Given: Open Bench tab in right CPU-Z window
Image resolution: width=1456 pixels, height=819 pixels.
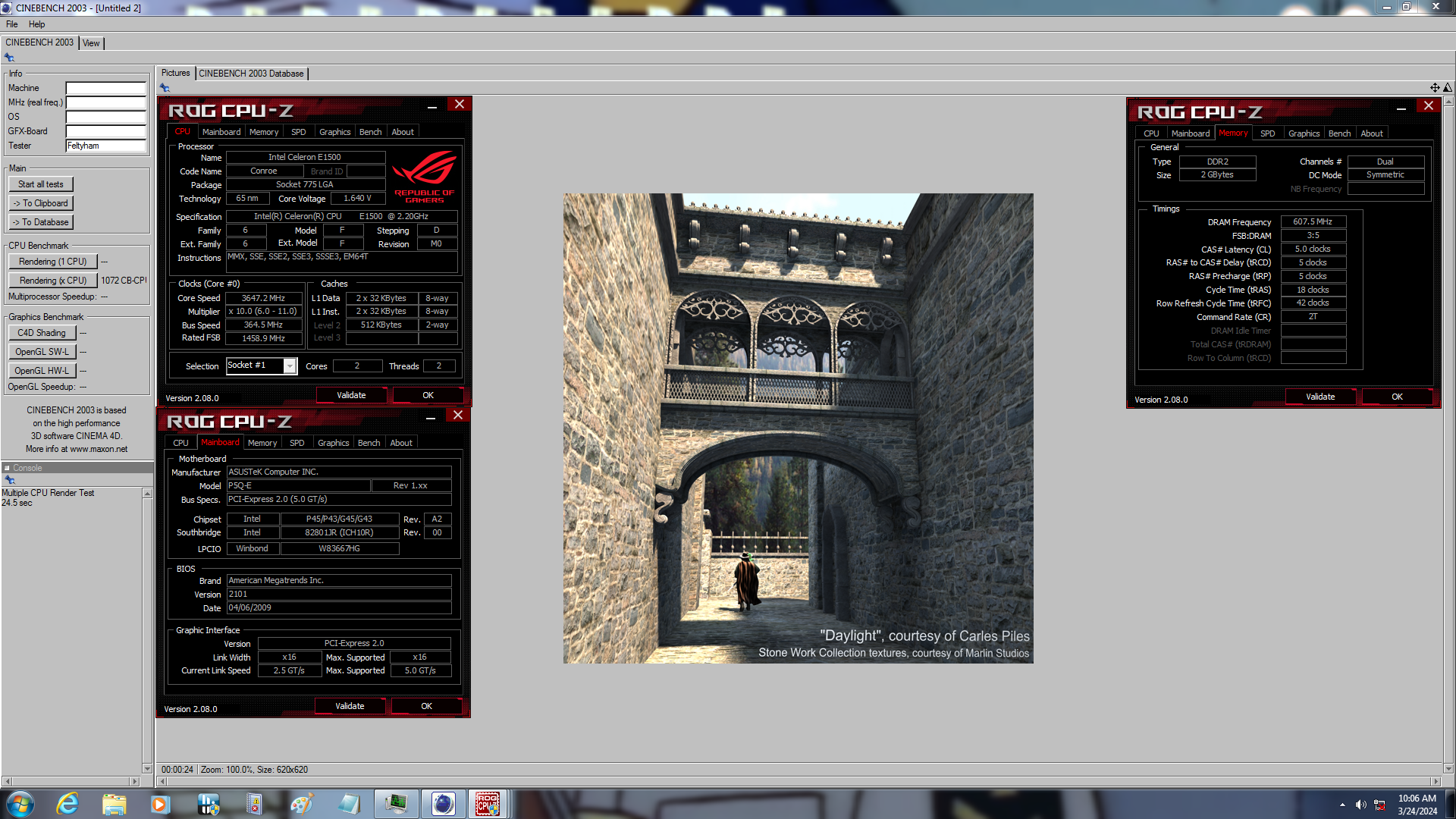Looking at the screenshot, I should point(1339,133).
